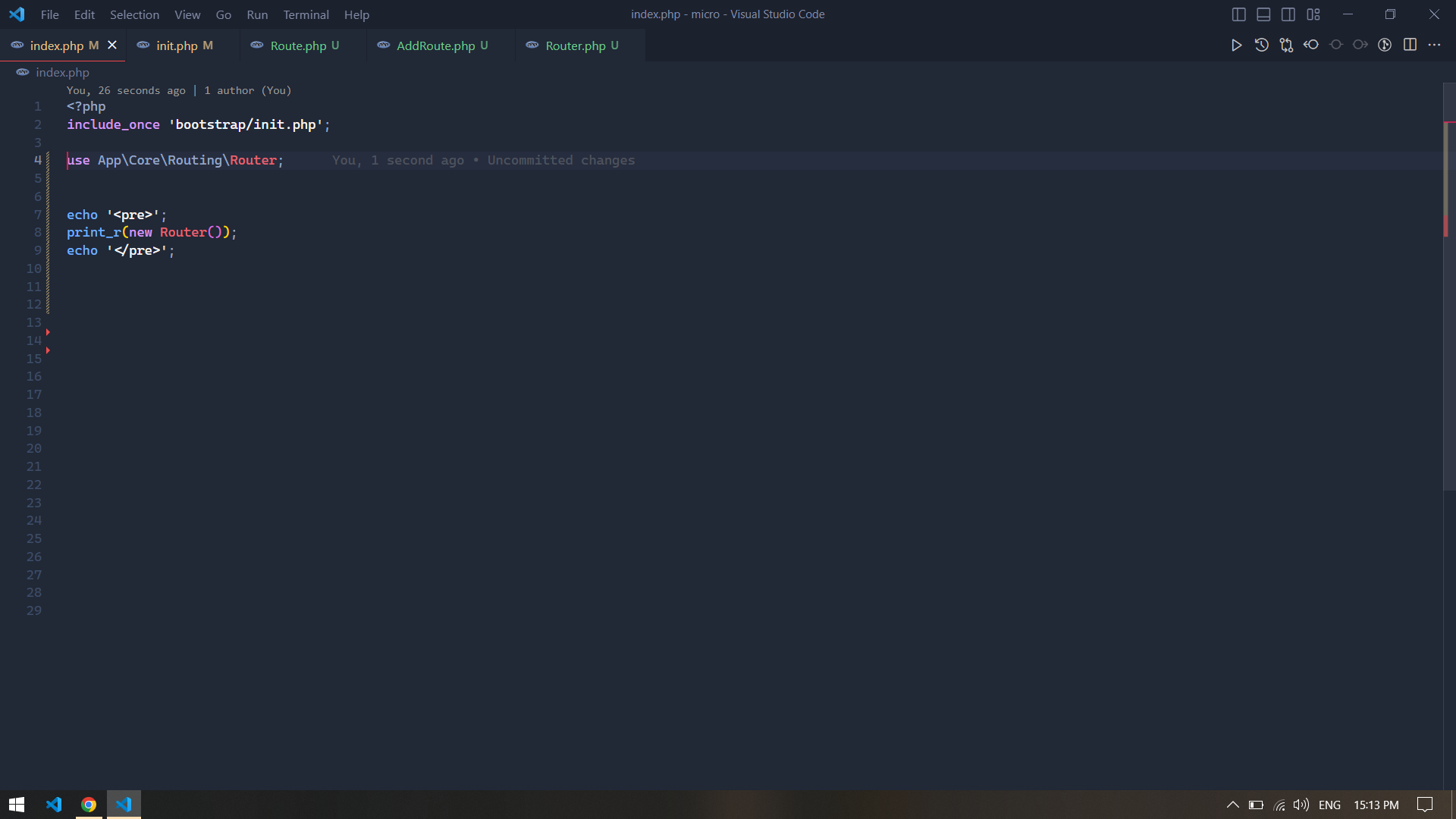Click the VS Code logo in title bar

pyautogui.click(x=17, y=14)
